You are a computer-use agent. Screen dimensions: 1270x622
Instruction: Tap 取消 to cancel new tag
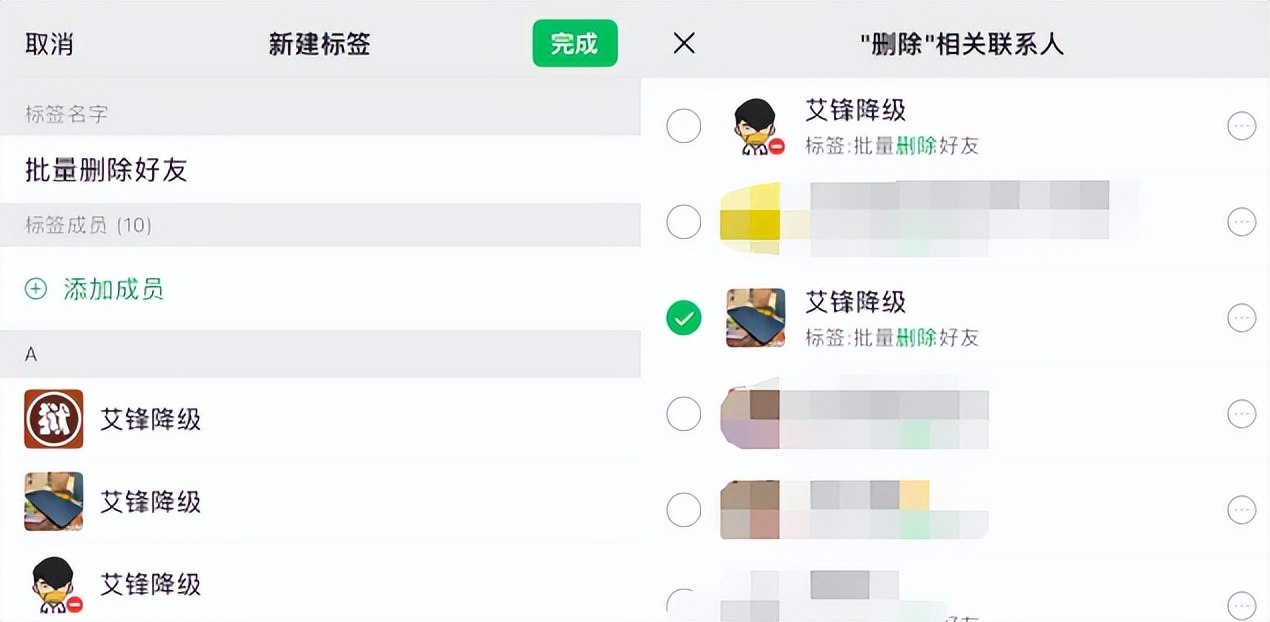pos(49,44)
